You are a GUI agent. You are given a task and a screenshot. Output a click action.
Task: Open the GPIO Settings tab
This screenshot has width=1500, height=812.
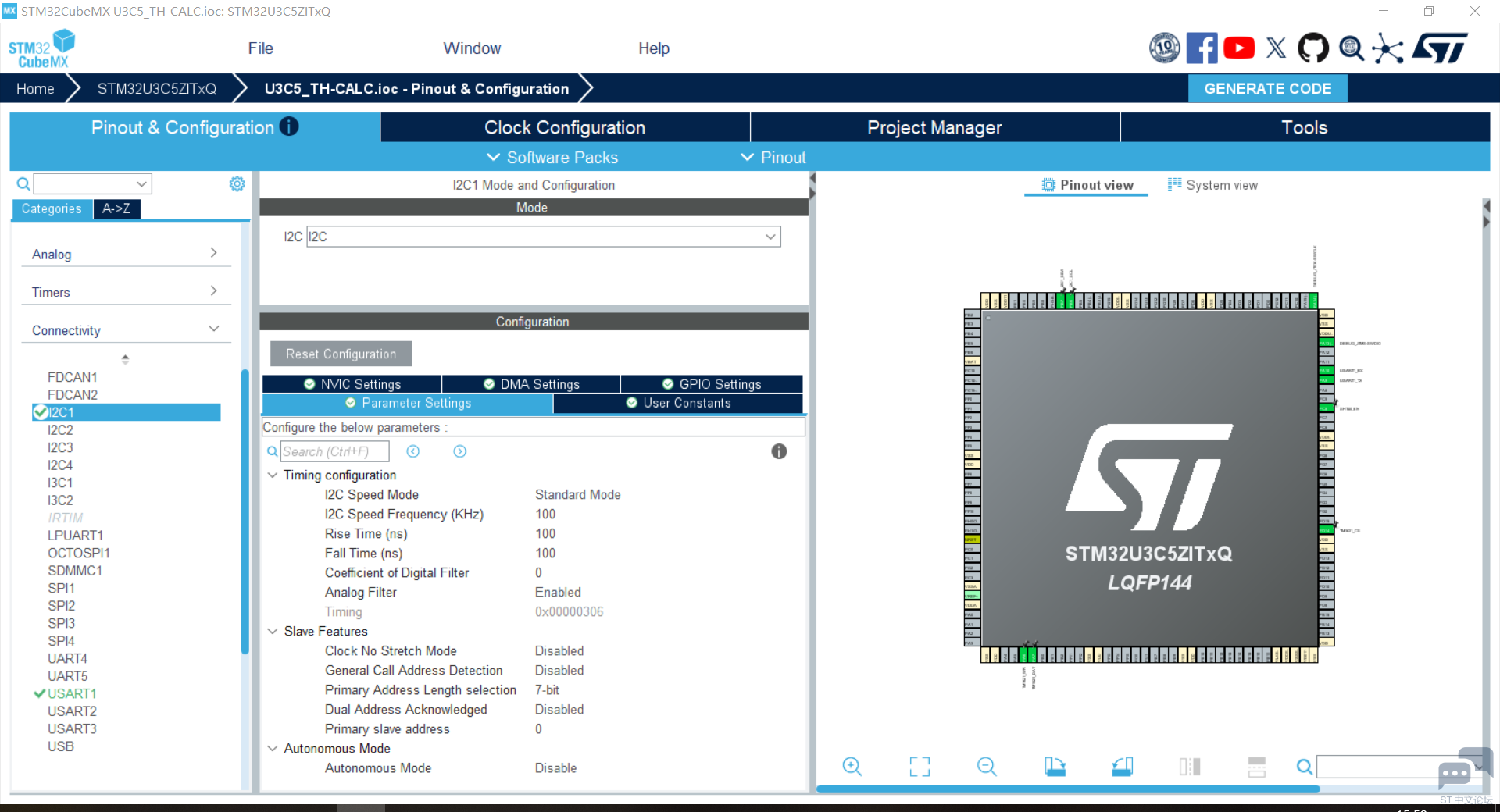coord(712,384)
